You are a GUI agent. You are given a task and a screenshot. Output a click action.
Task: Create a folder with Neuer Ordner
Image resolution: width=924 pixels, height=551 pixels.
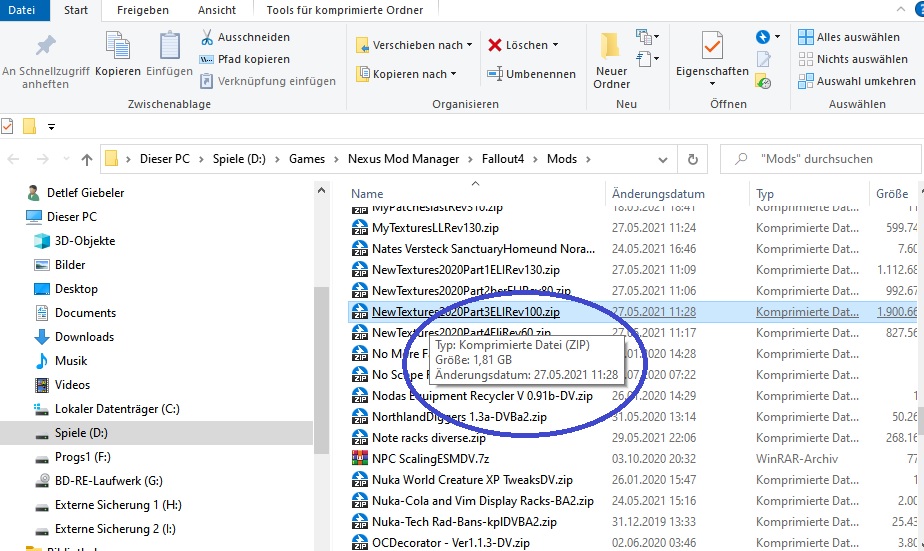point(611,58)
